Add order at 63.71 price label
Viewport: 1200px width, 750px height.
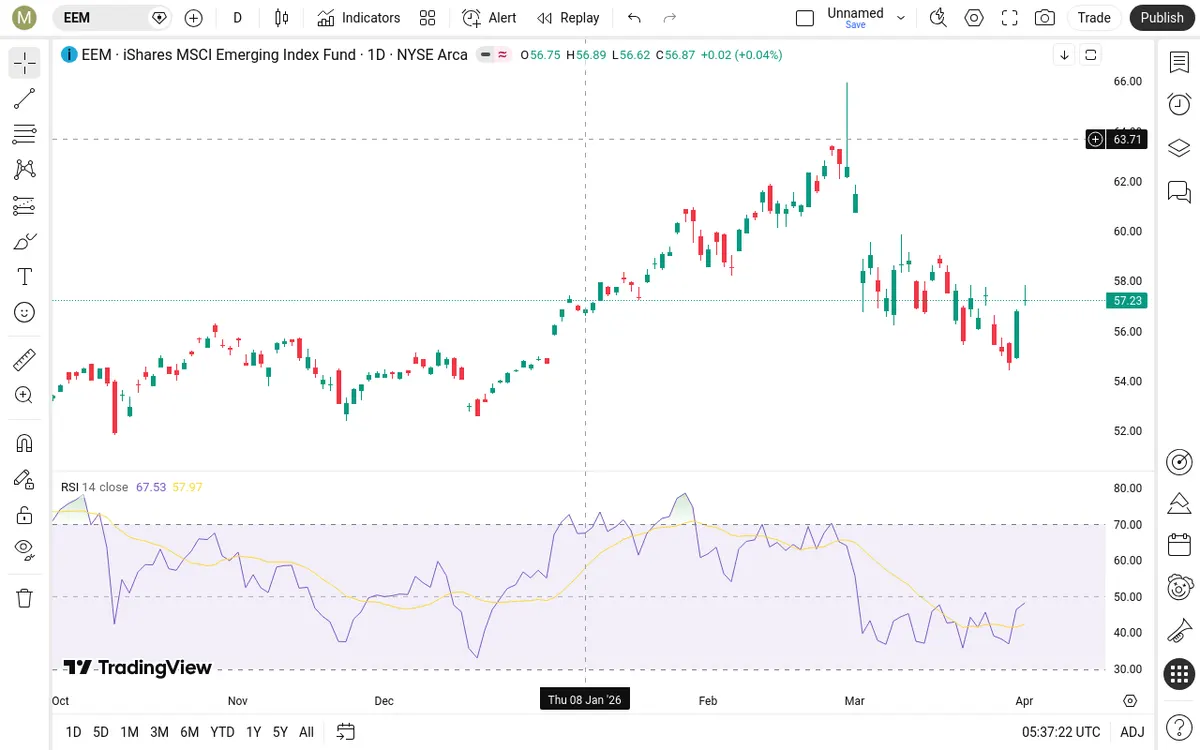coord(1096,139)
